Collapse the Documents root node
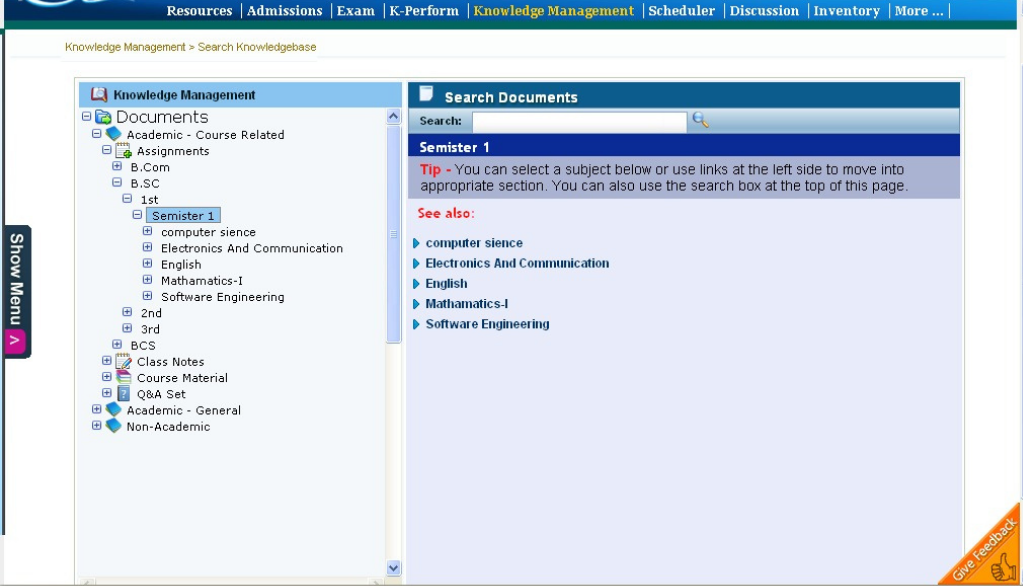Image resolution: width=1024 pixels, height=586 pixels. (x=86, y=116)
